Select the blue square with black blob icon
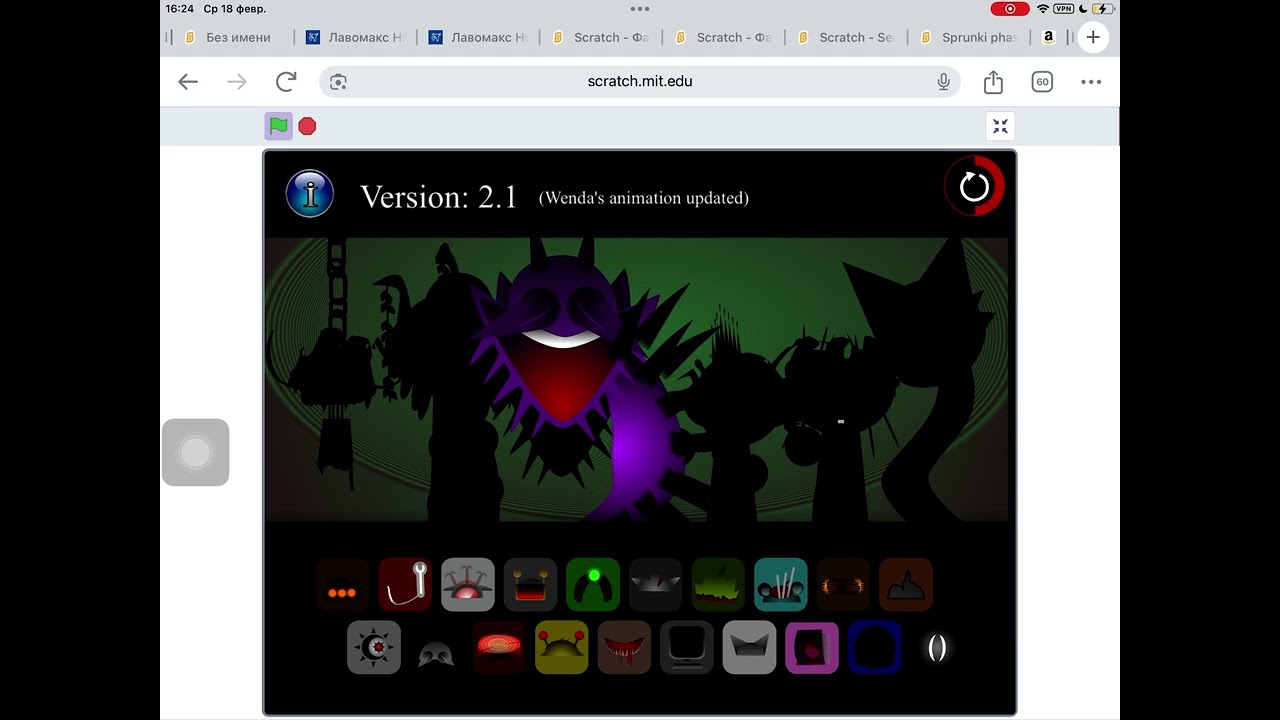 tap(875, 648)
